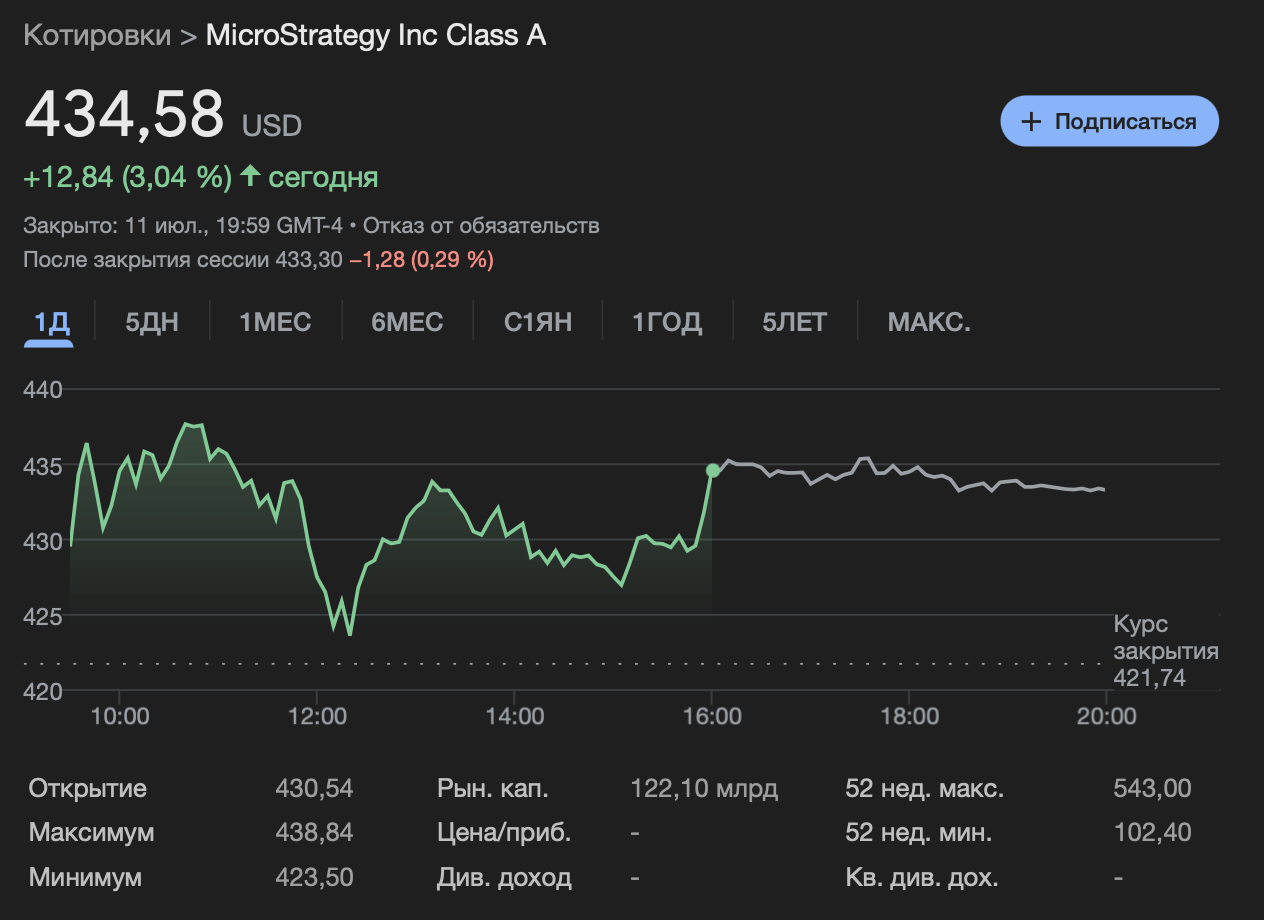Image resolution: width=1264 pixels, height=920 pixels.
Task: Click the 12:00 time axis label
Action: coord(316,716)
